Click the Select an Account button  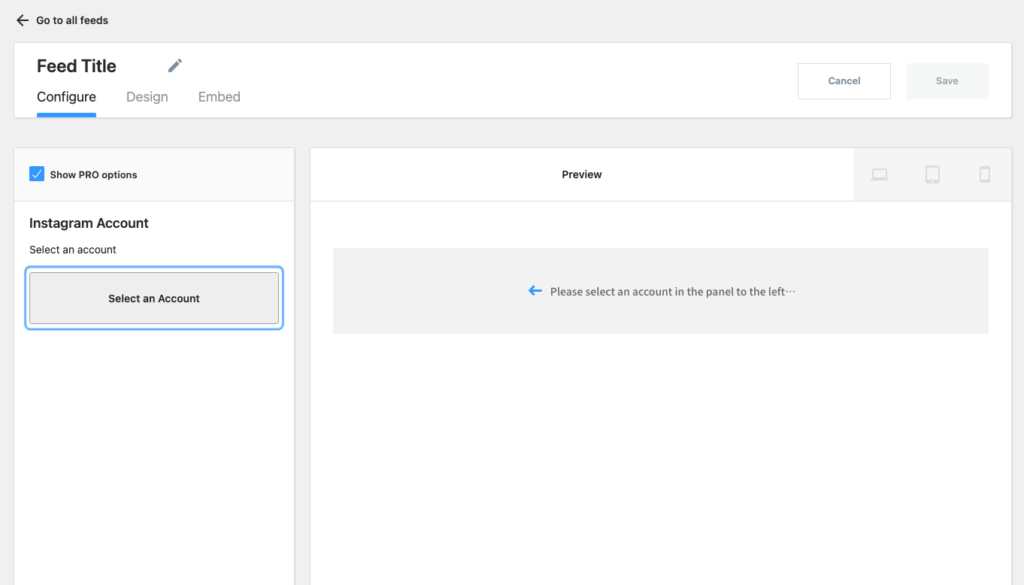pos(154,298)
